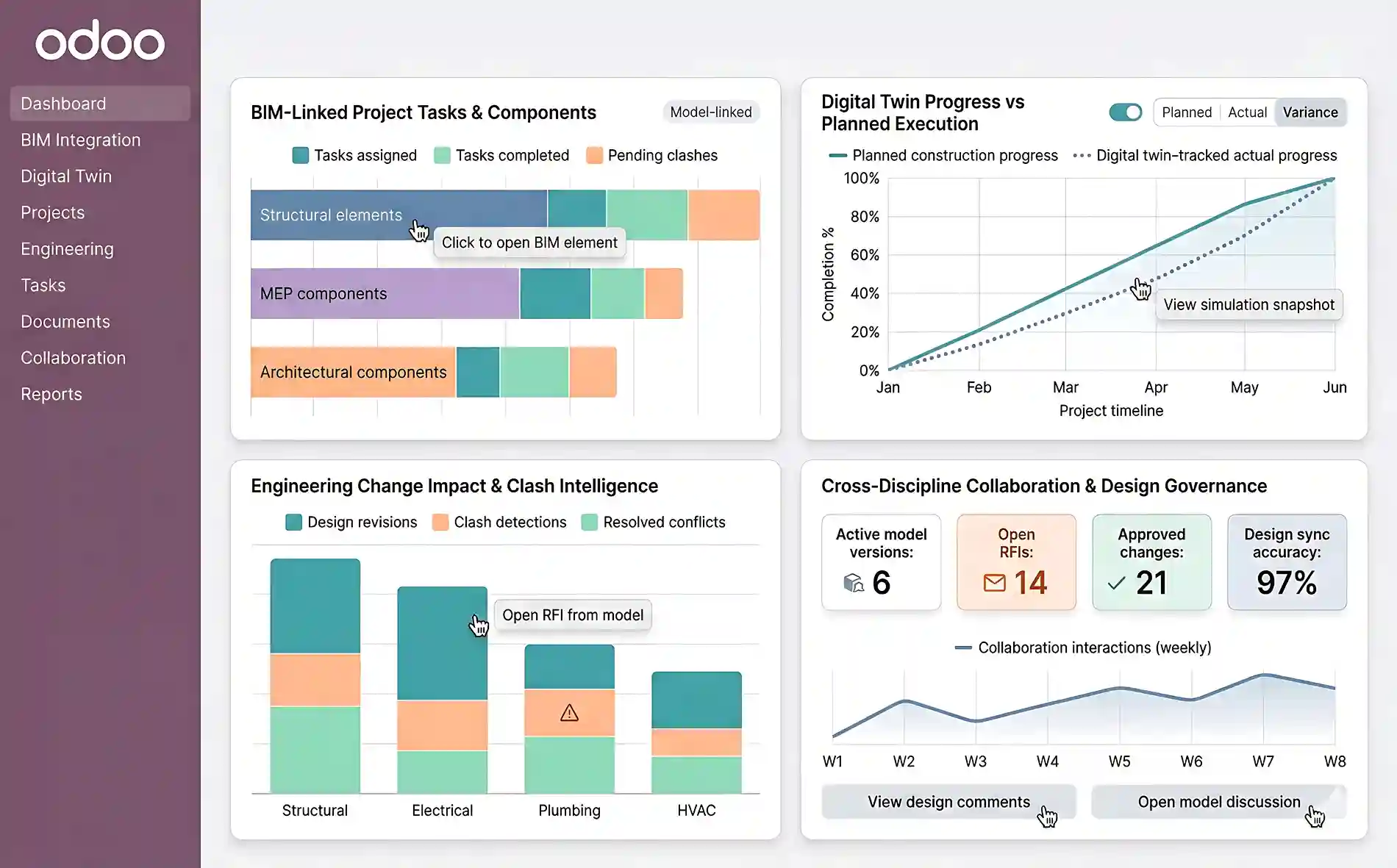Click the Tasks assigned legend swatch
Viewport: 1397px width, 868px height.
coord(300,155)
